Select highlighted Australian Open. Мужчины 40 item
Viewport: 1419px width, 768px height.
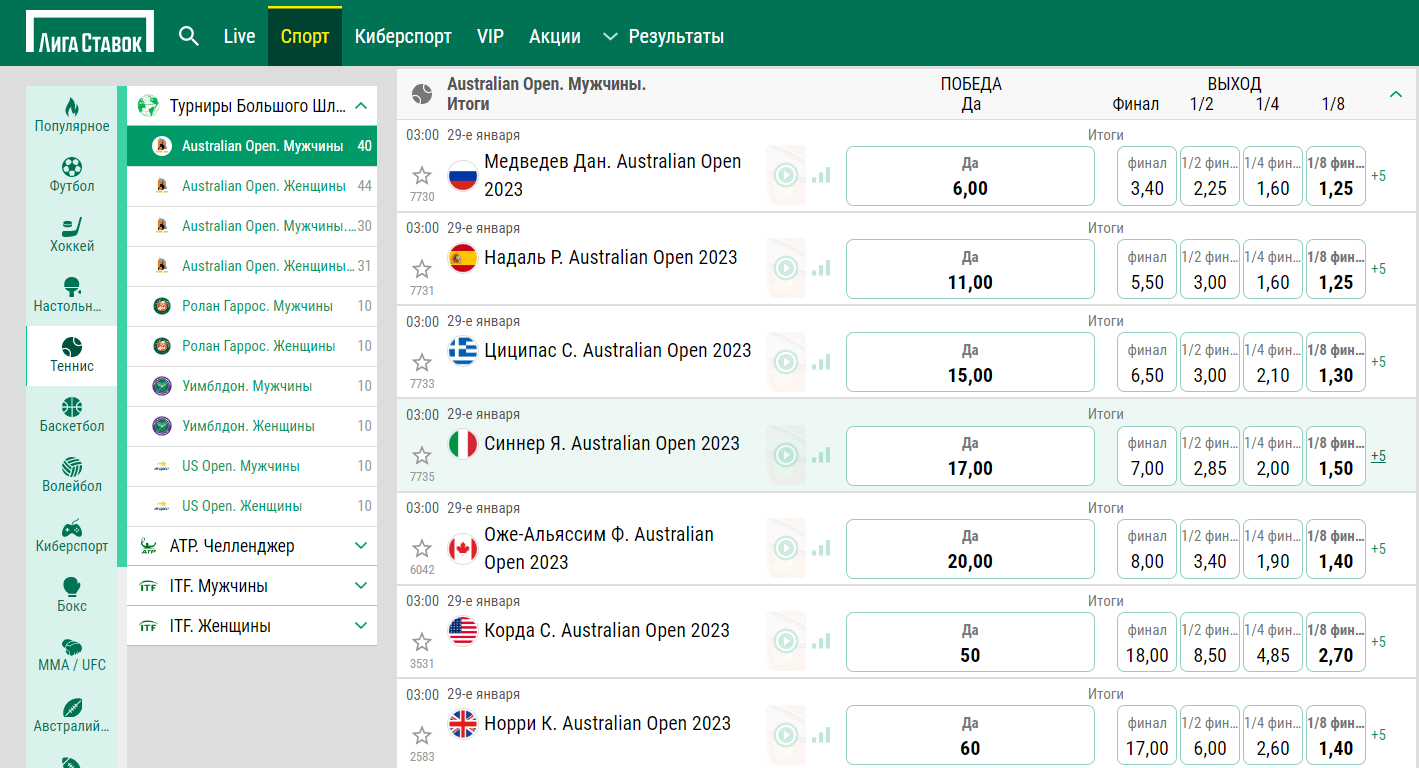coord(252,146)
